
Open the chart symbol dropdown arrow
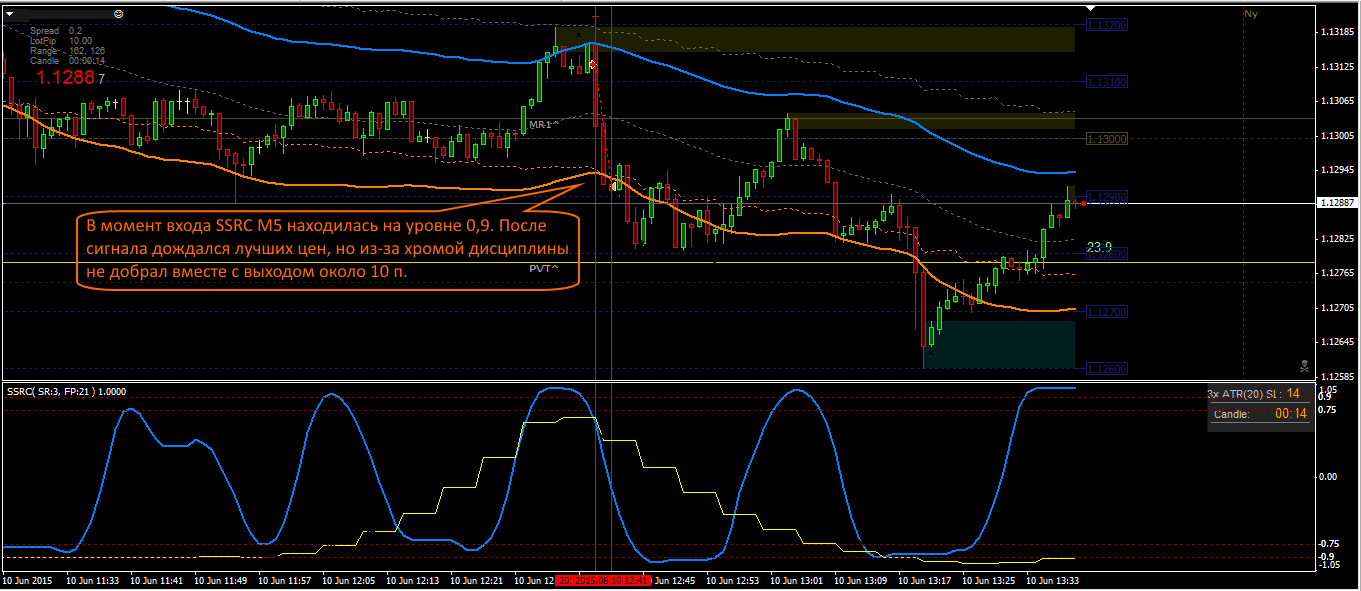pyautogui.click(x=10, y=14)
